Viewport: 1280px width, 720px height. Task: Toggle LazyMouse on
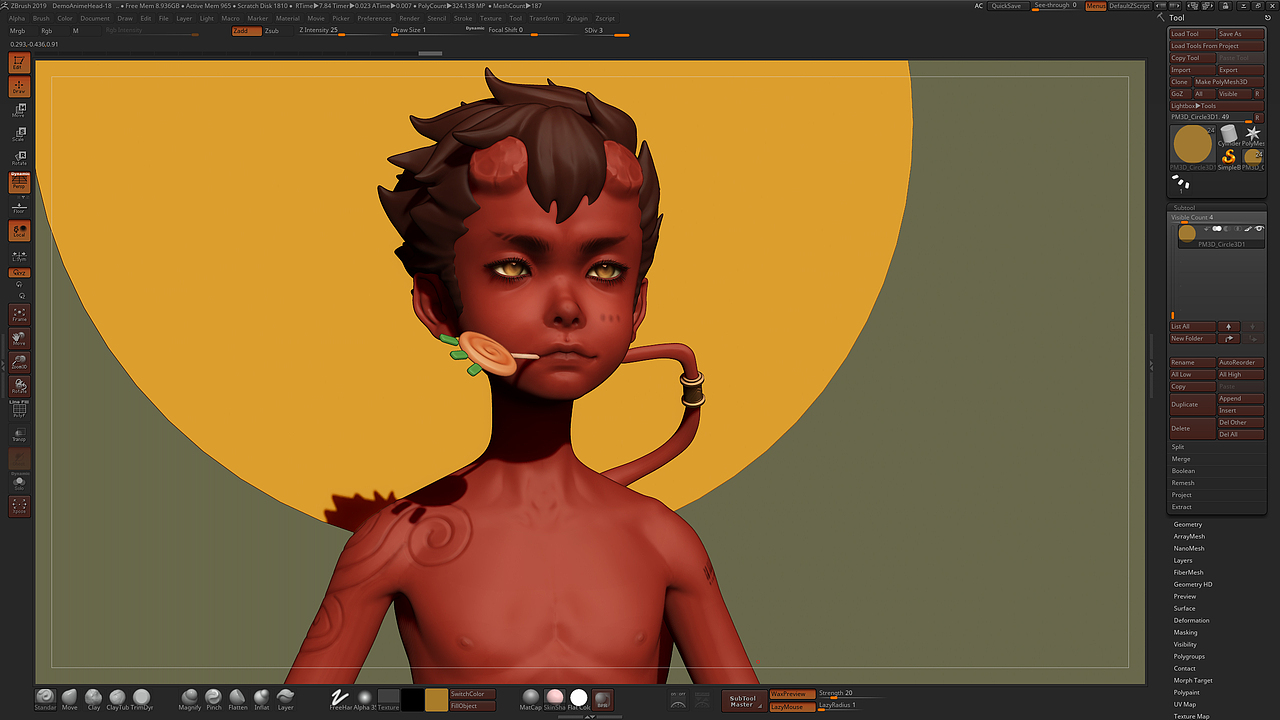click(x=792, y=707)
